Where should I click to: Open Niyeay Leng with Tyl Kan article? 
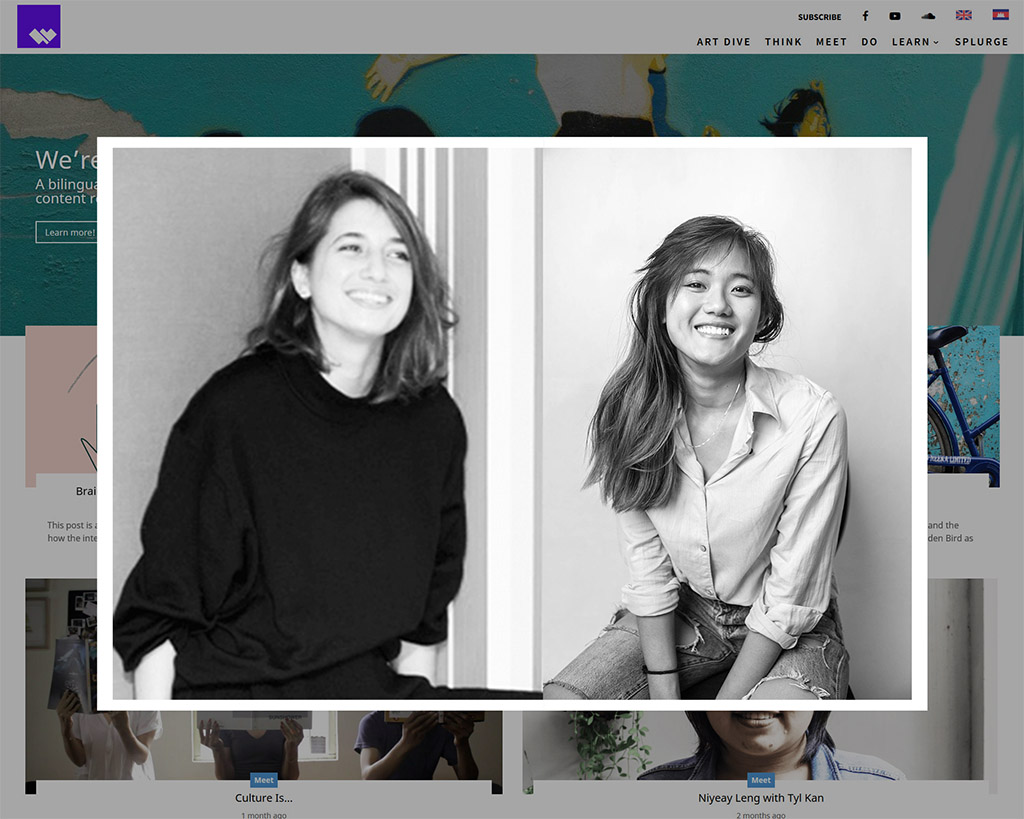click(x=761, y=798)
